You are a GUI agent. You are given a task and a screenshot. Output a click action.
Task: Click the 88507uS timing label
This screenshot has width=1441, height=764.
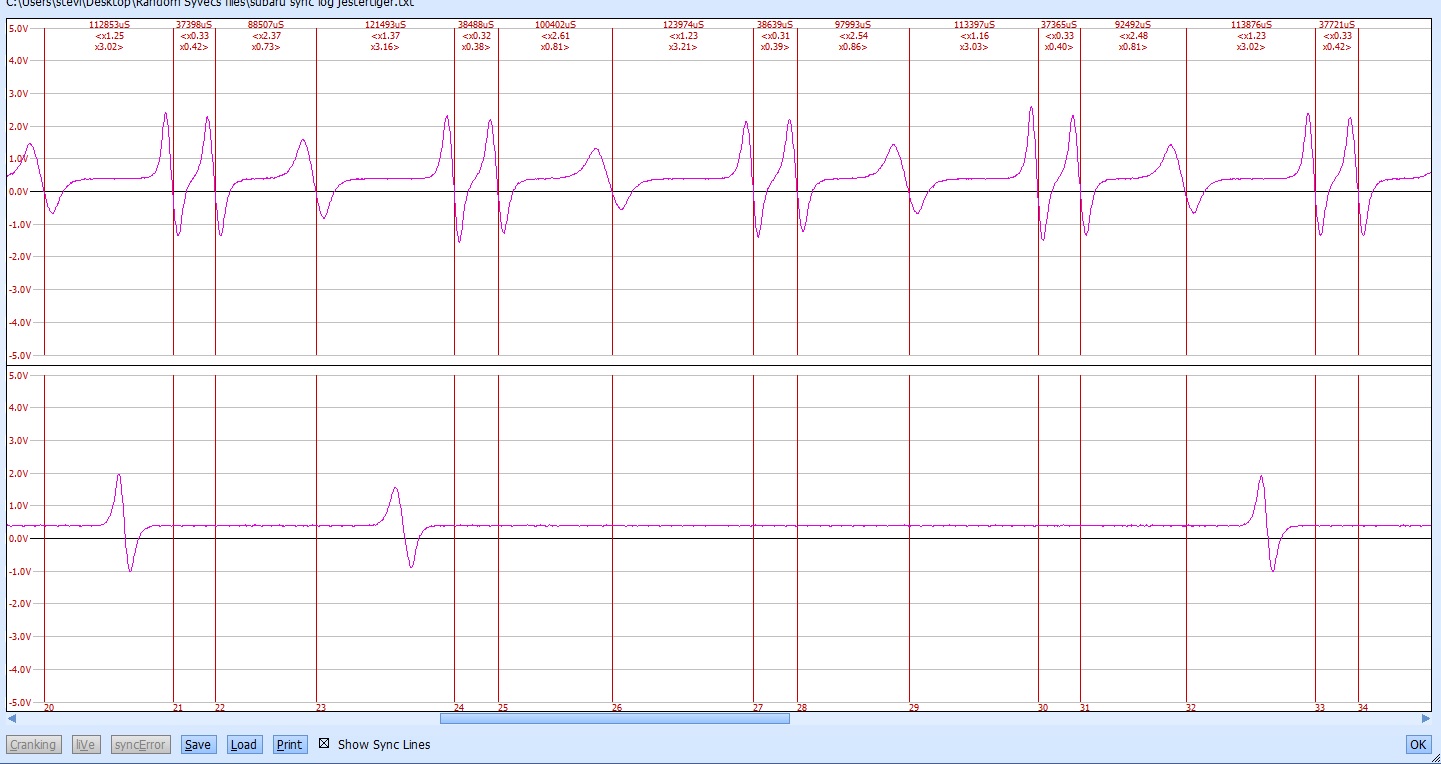[x=266, y=24]
